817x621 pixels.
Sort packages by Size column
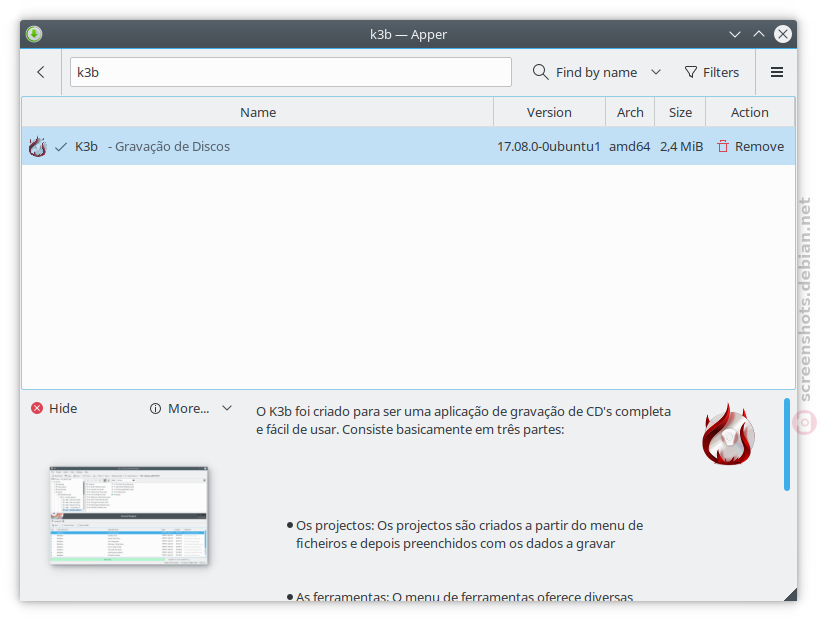[x=680, y=112]
